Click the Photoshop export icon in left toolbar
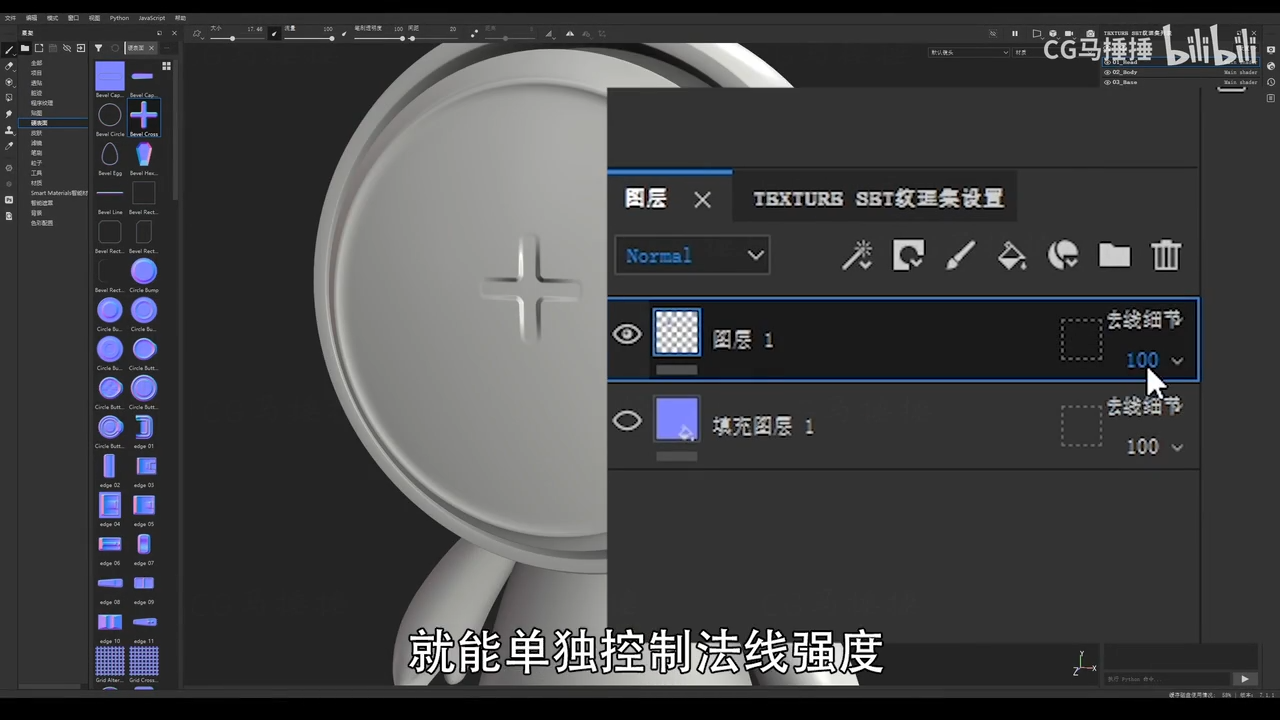The width and height of the screenshot is (1280, 720). pos(9,200)
